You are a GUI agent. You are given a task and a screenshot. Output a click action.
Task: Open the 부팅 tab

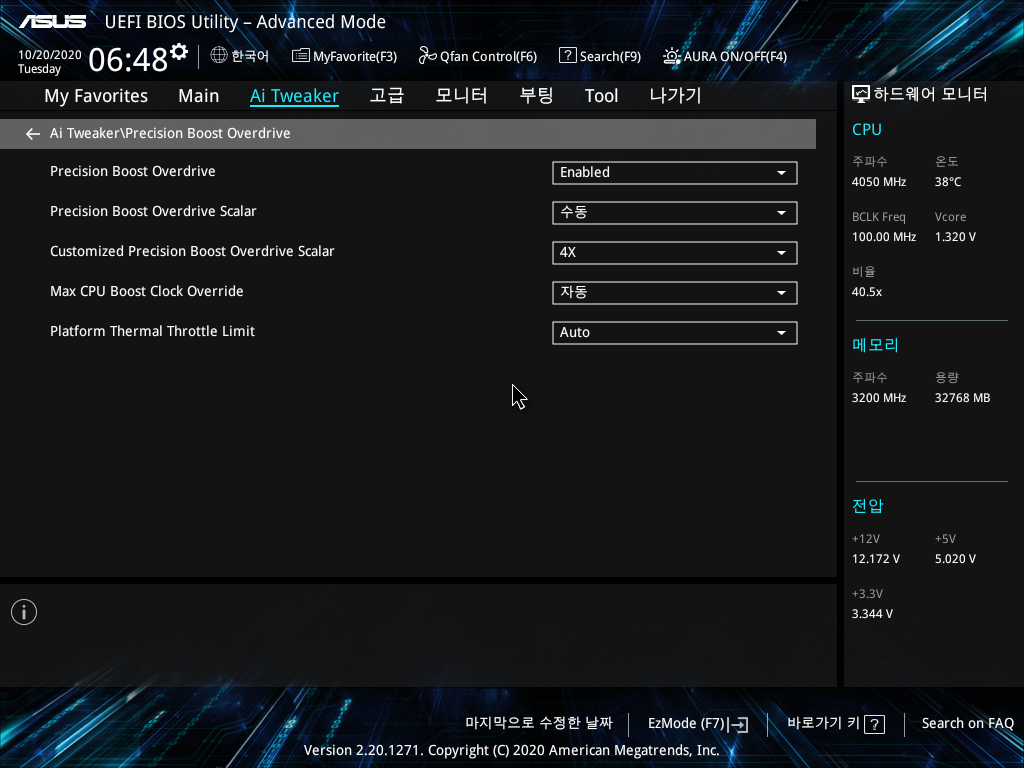click(536, 95)
